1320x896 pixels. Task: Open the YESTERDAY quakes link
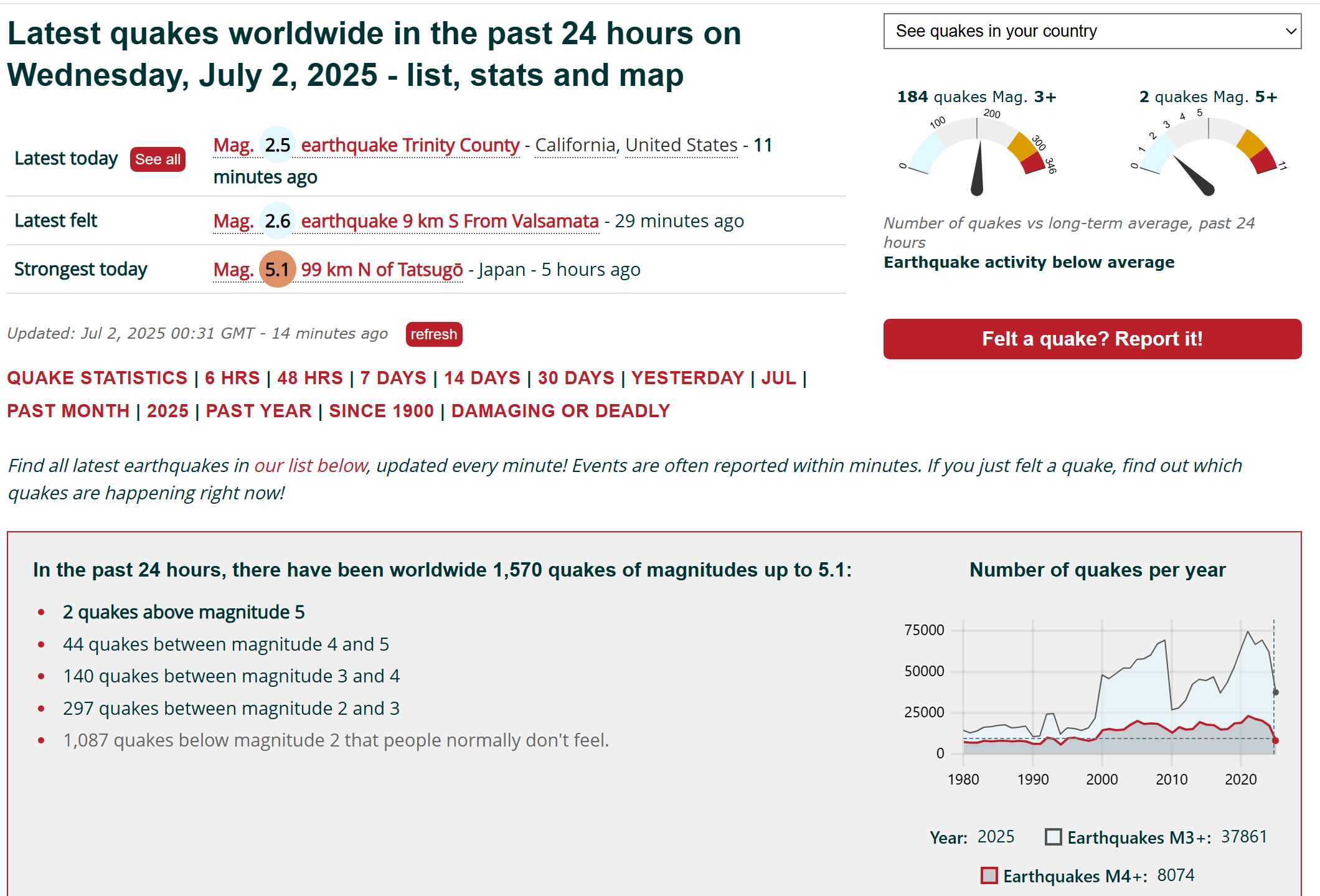(687, 378)
